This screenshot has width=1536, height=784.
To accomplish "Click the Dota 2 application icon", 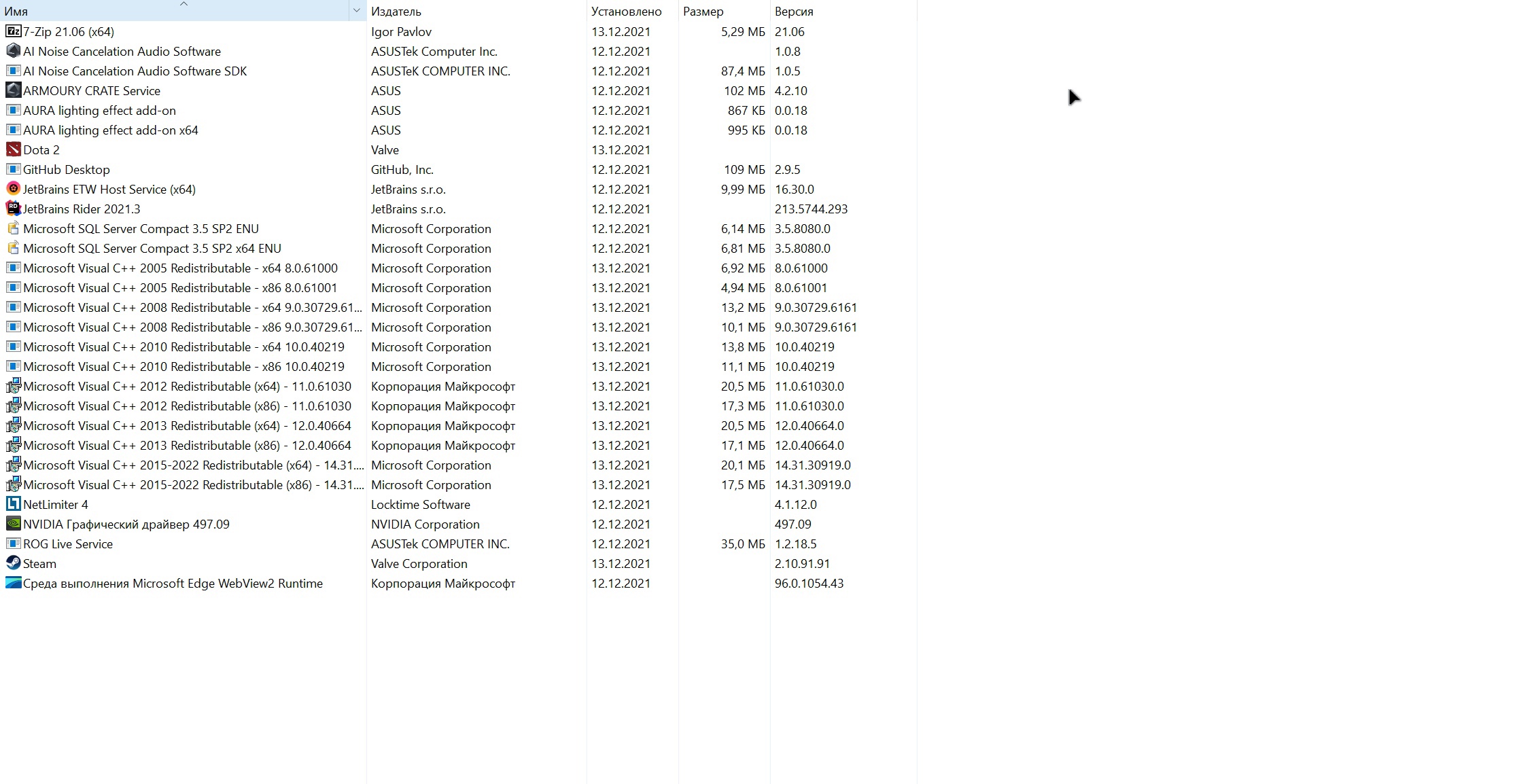I will tap(14, 149).
